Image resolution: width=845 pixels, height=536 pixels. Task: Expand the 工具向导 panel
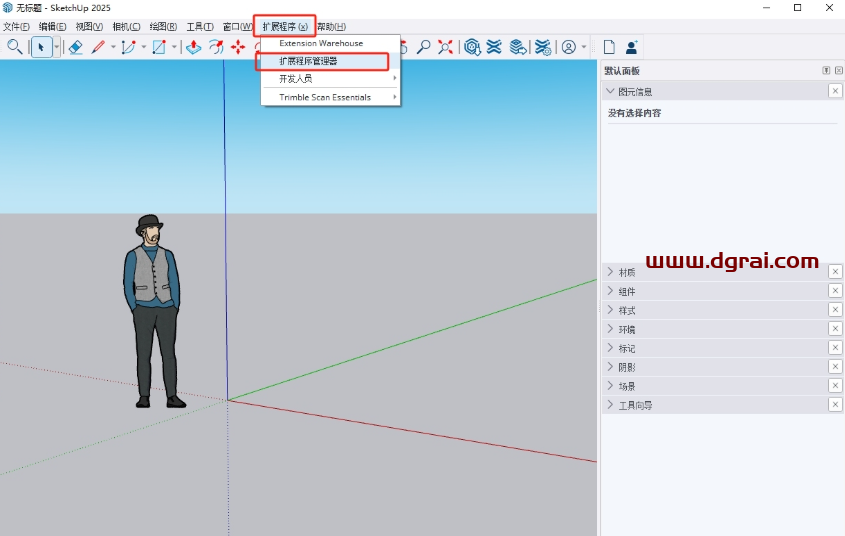pyautogui.click(x=610, y=405)
